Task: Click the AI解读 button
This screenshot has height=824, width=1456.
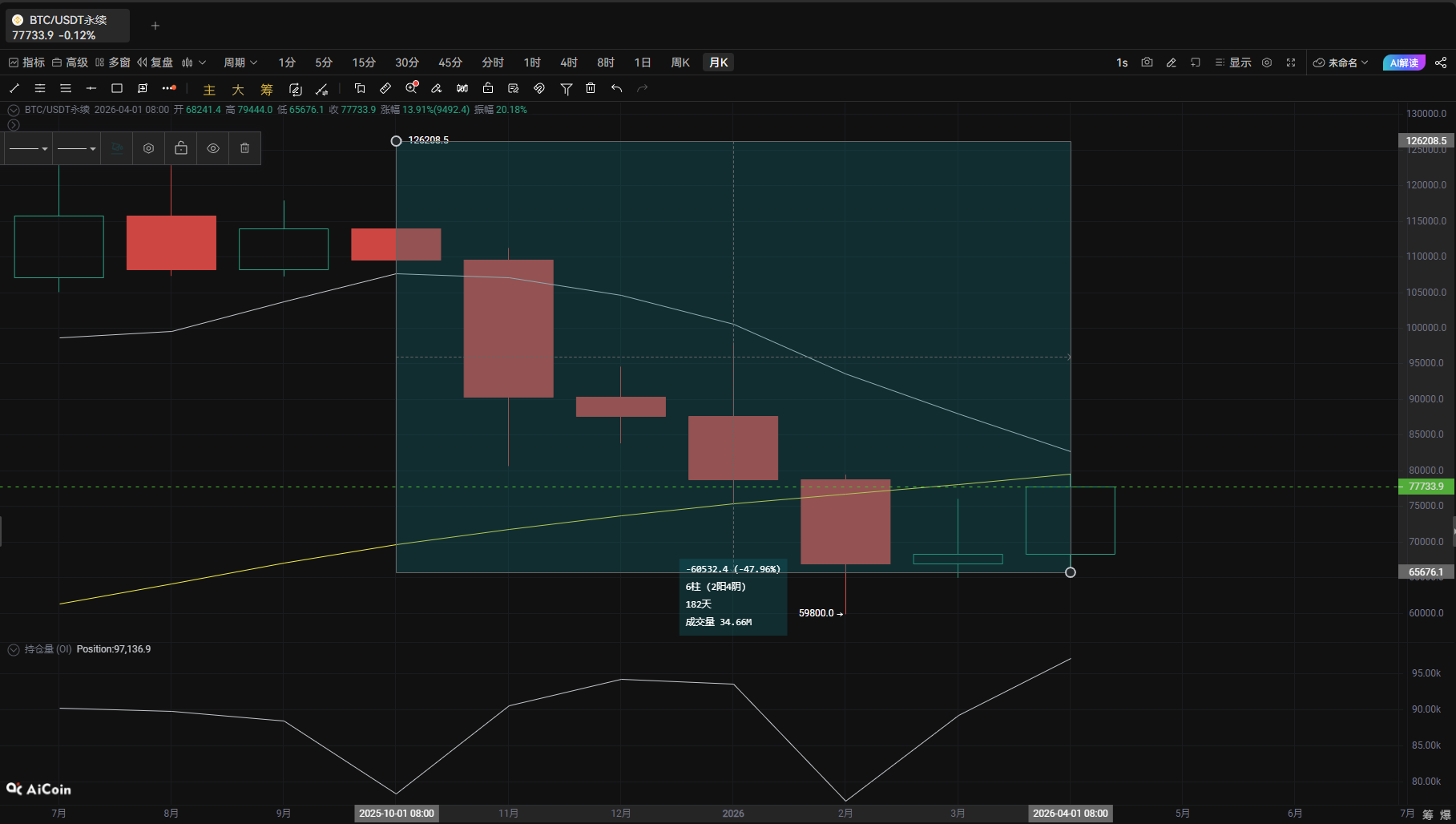Action: [x=1403, y=63]
